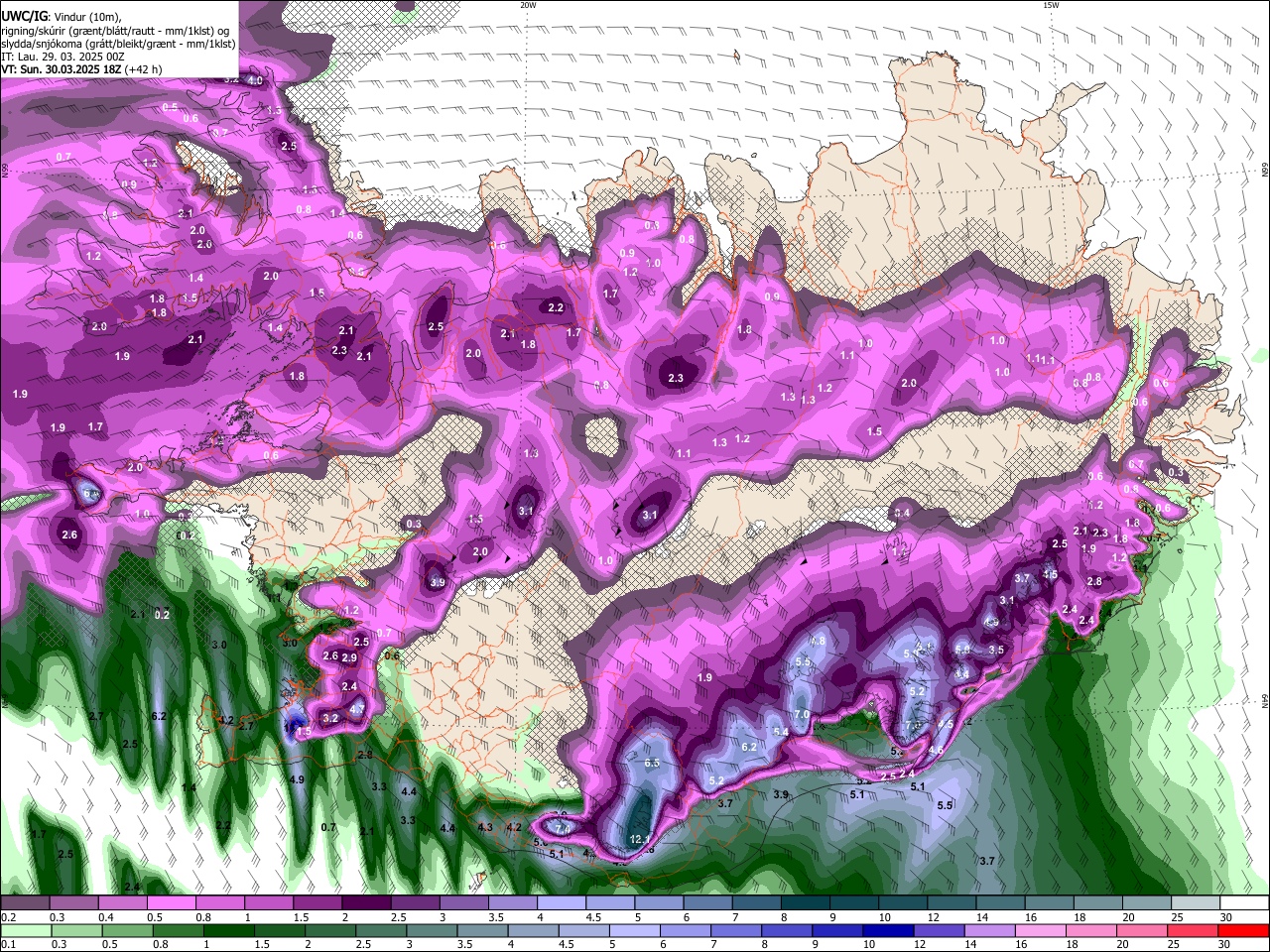Viewport: 1270px width, 952px height.
Task: Pick the pink swatch between lower-scale 16 and 18
Action: tap(1042, 930)
